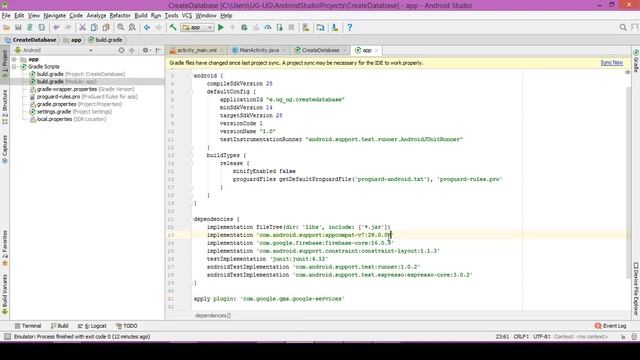The height and width of the screenshot is (360, 640).
Task: Collapse the Gradle Scripts tree node
Action: (x=14, y=67)
